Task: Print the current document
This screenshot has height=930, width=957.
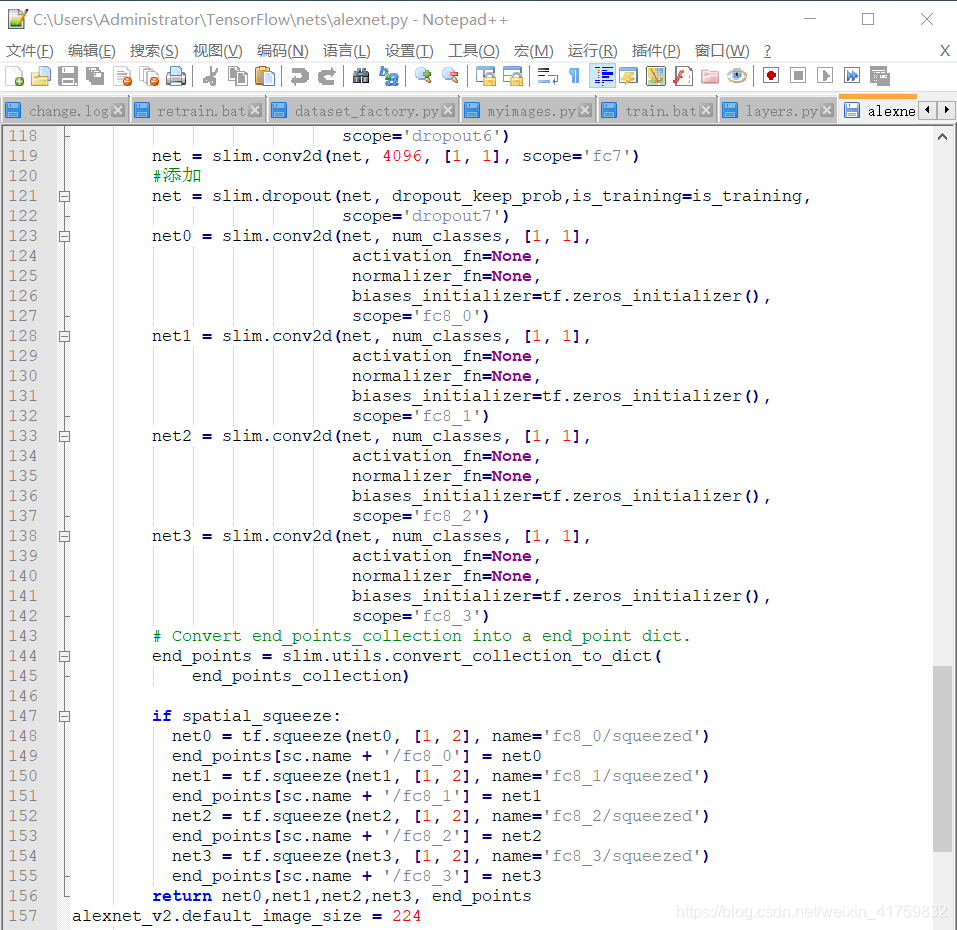Action: [175, 75]
